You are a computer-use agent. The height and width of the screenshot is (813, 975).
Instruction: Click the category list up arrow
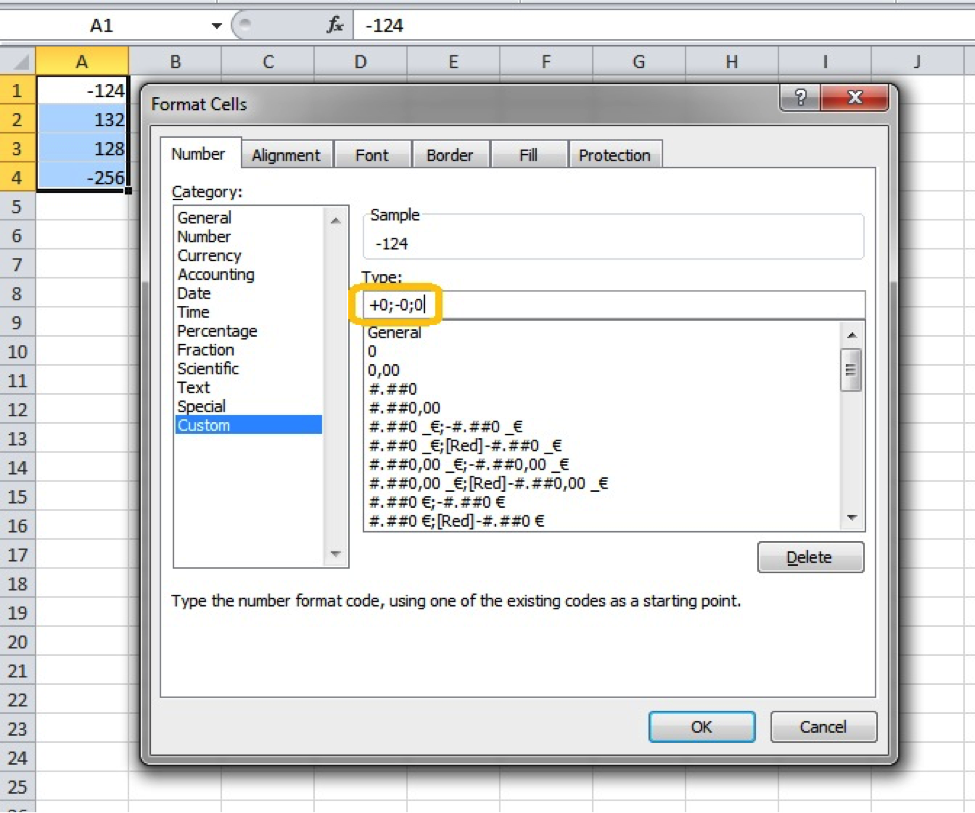pyautogui.click(x=336, y=220)
